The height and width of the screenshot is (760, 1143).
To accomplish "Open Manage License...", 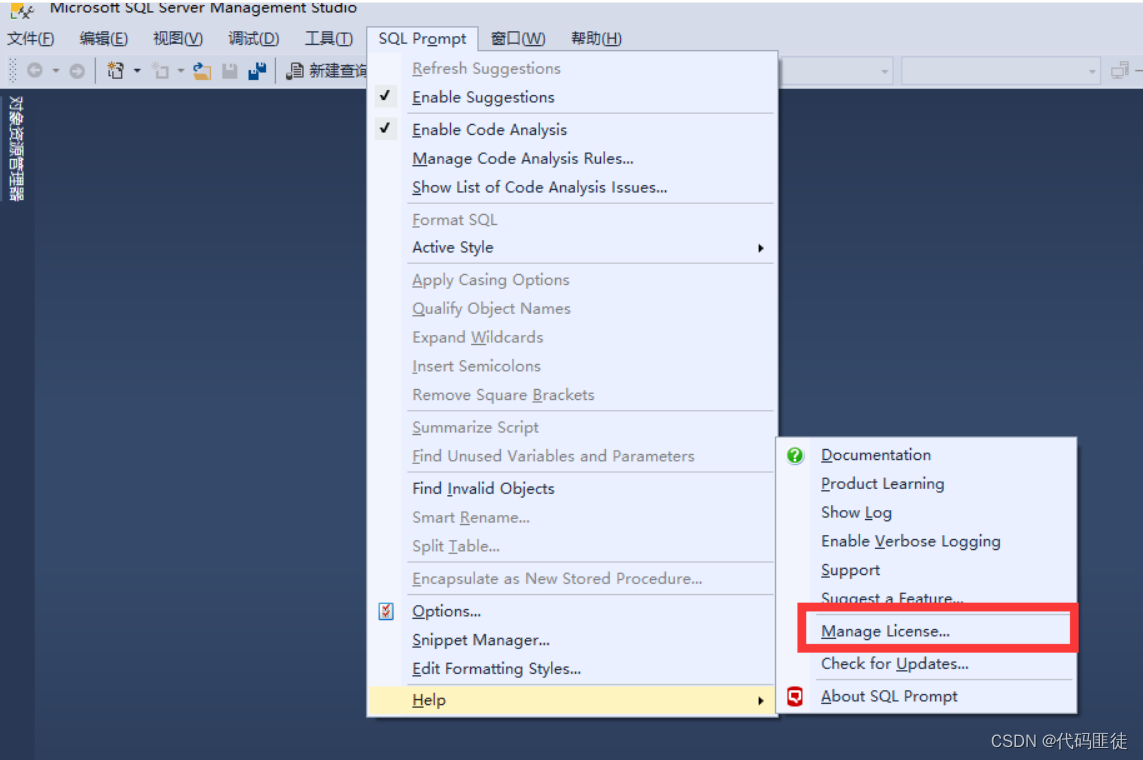I will click(x=885, y=632).
